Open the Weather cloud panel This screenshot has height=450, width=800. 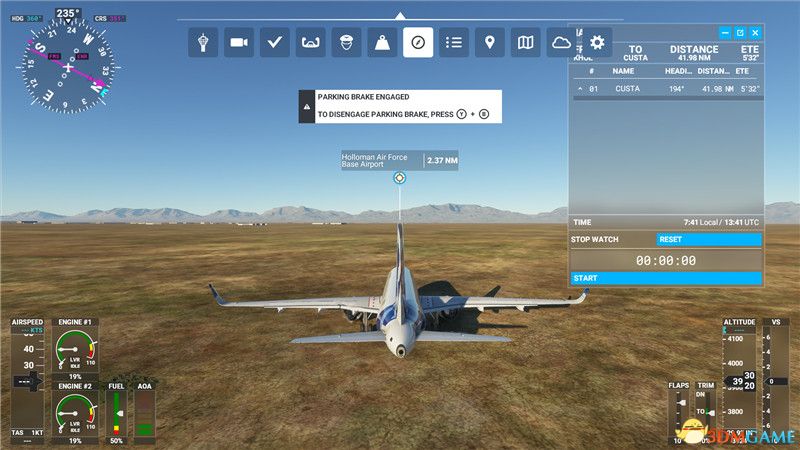[561, 42]
